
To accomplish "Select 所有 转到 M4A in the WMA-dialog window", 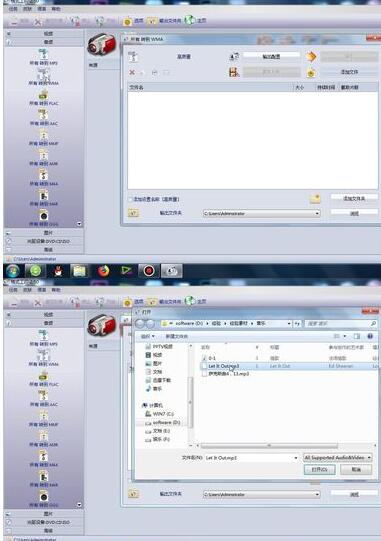I will pos(43,178).
